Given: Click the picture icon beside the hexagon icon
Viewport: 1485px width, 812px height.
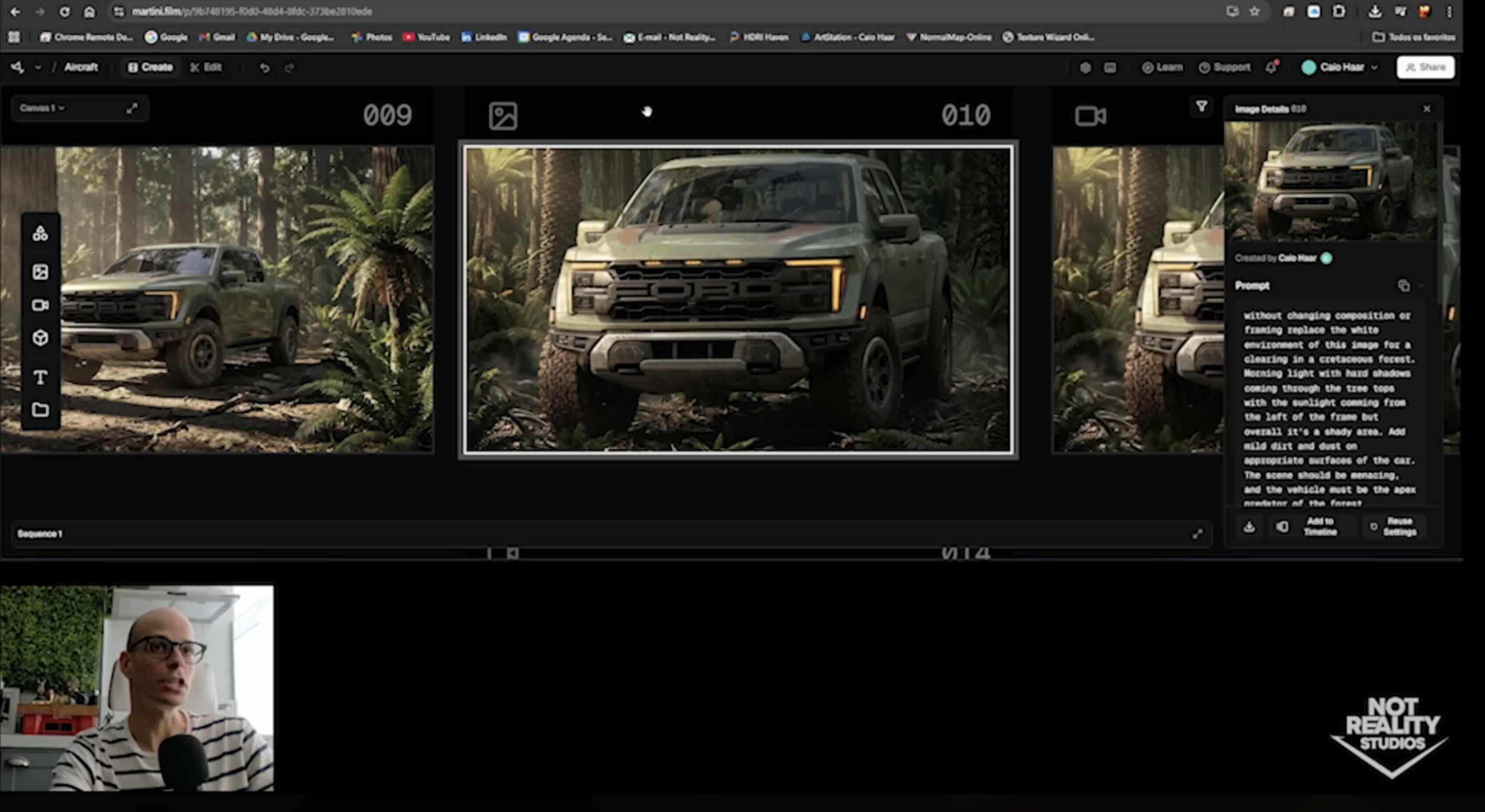Looking at the screenshot, I should point(1110,68).
